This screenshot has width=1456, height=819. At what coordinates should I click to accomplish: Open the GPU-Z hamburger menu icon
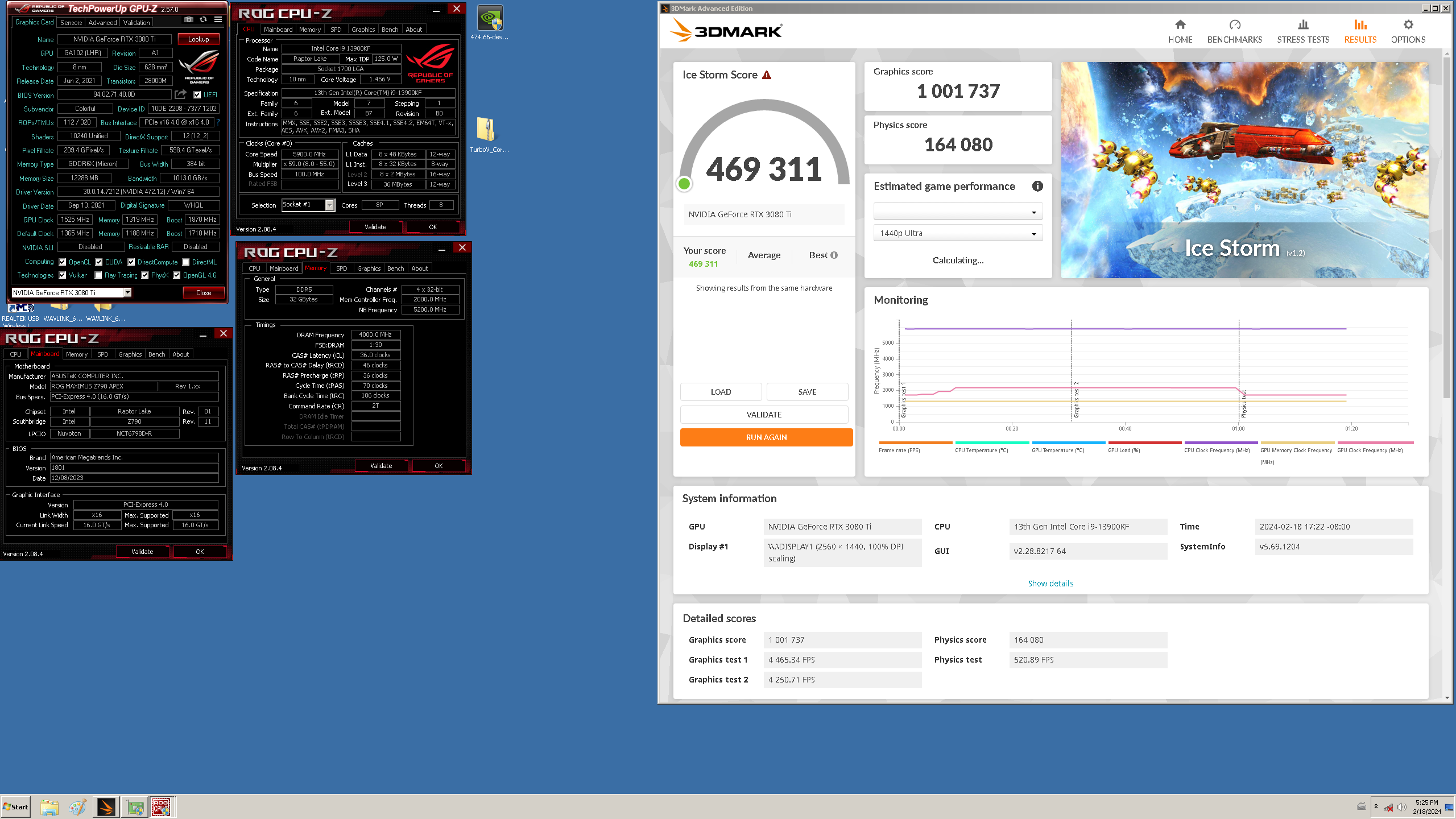click(218, 19)
